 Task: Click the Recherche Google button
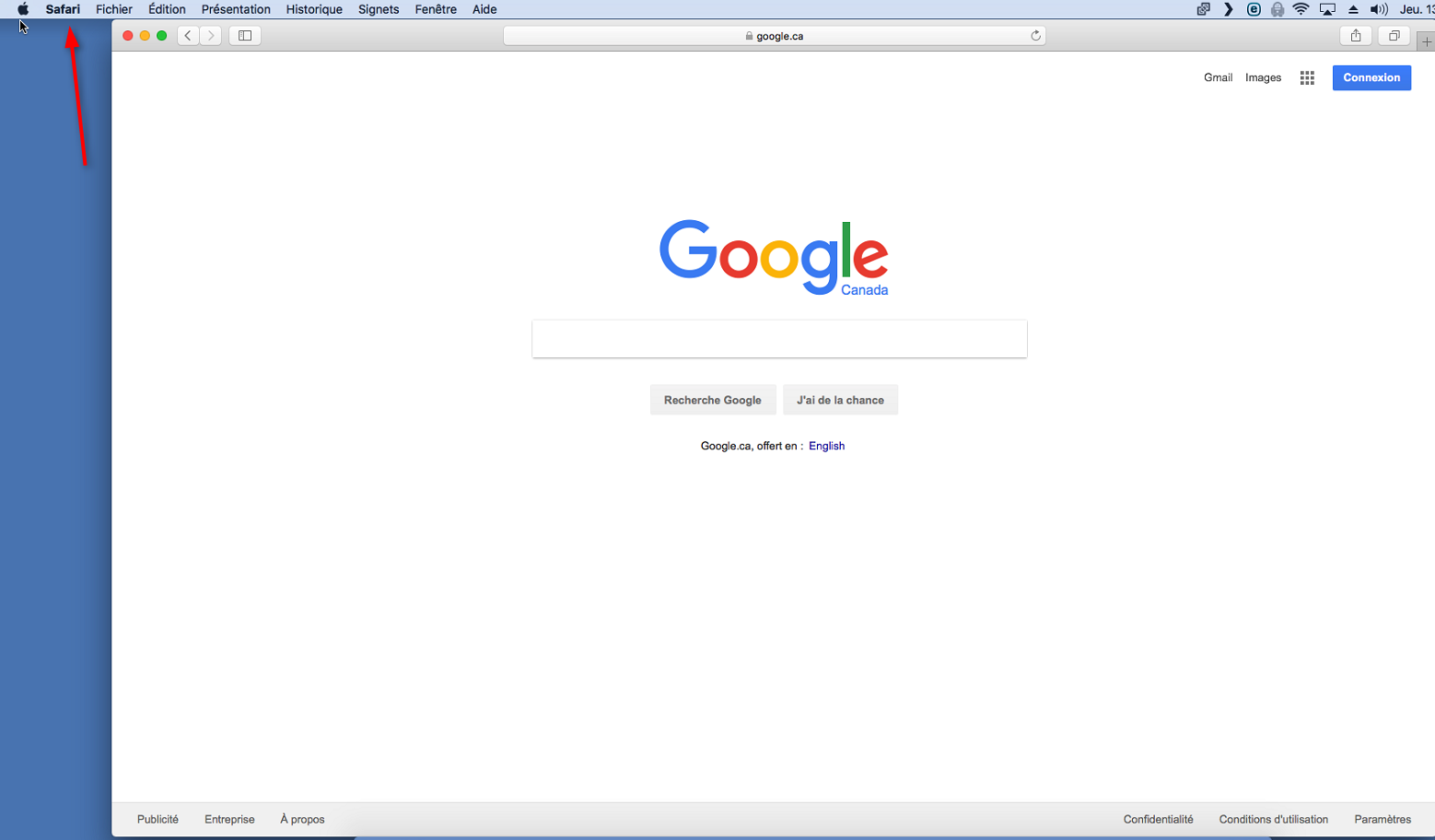pyautogui.click(x=713, y=400)
